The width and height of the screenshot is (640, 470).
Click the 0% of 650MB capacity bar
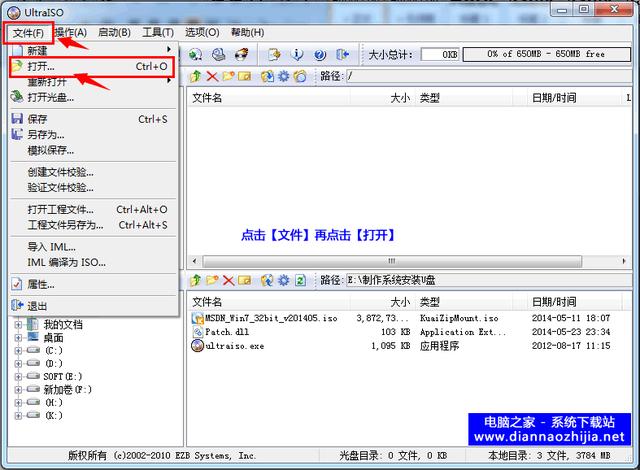click(546, 54)
